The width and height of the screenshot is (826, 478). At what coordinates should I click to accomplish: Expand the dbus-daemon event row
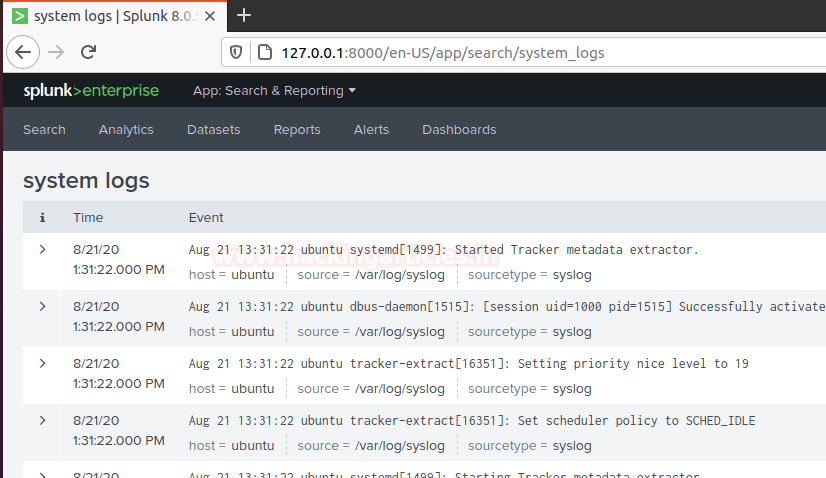42,306
